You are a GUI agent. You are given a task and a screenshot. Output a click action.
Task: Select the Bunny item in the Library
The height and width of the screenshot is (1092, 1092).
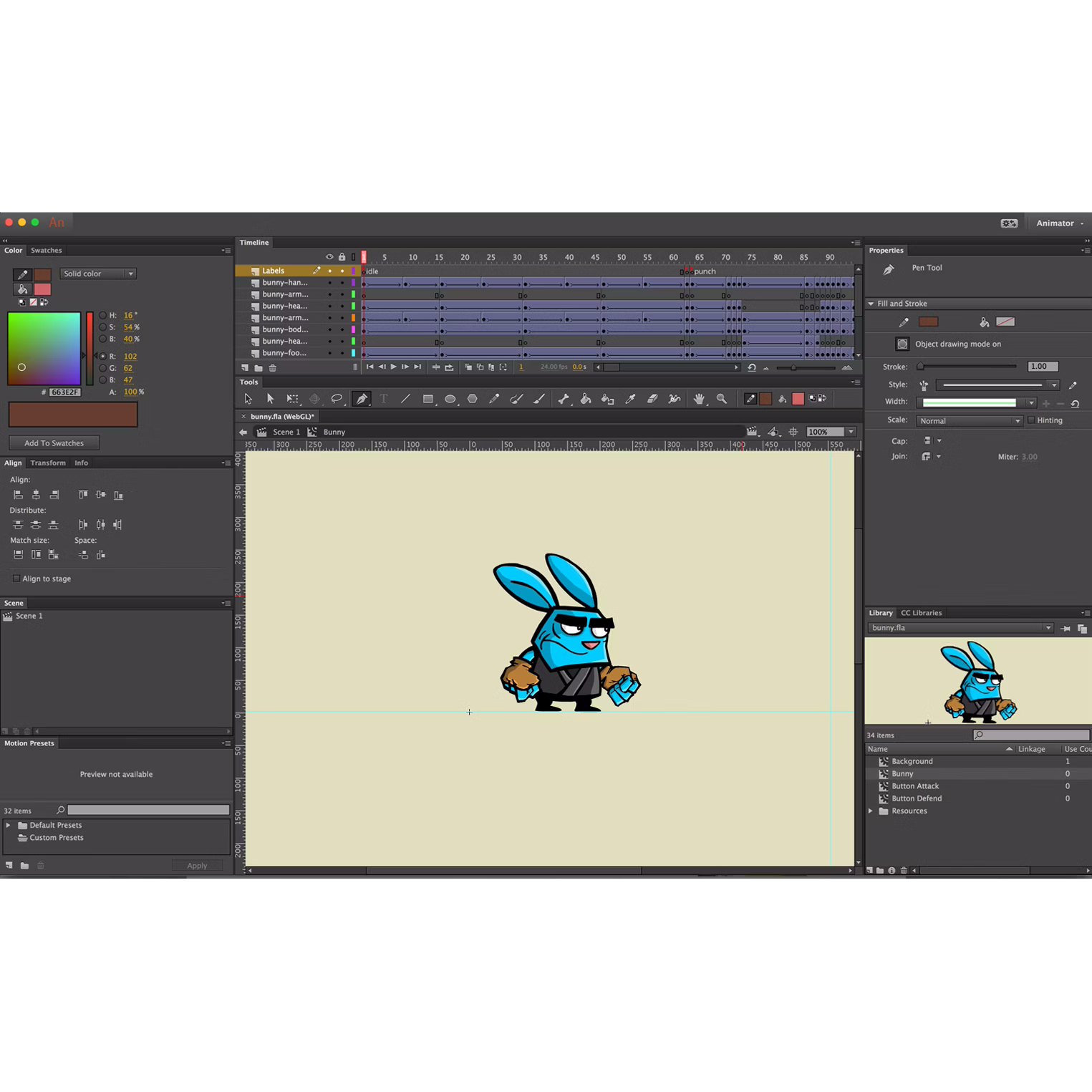point(902,773)
